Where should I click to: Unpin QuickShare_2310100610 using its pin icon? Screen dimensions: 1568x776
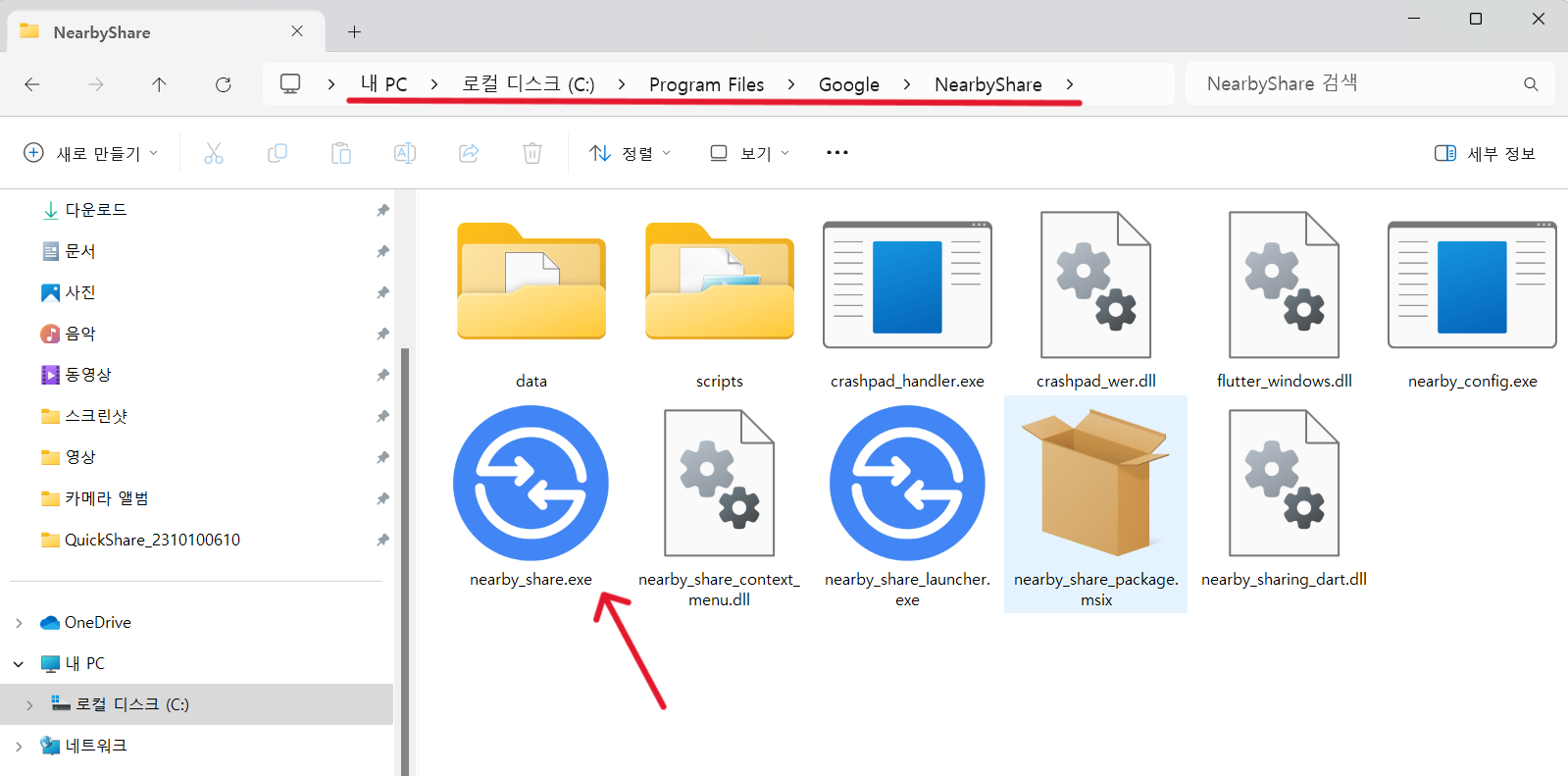[x=382, y=540]
